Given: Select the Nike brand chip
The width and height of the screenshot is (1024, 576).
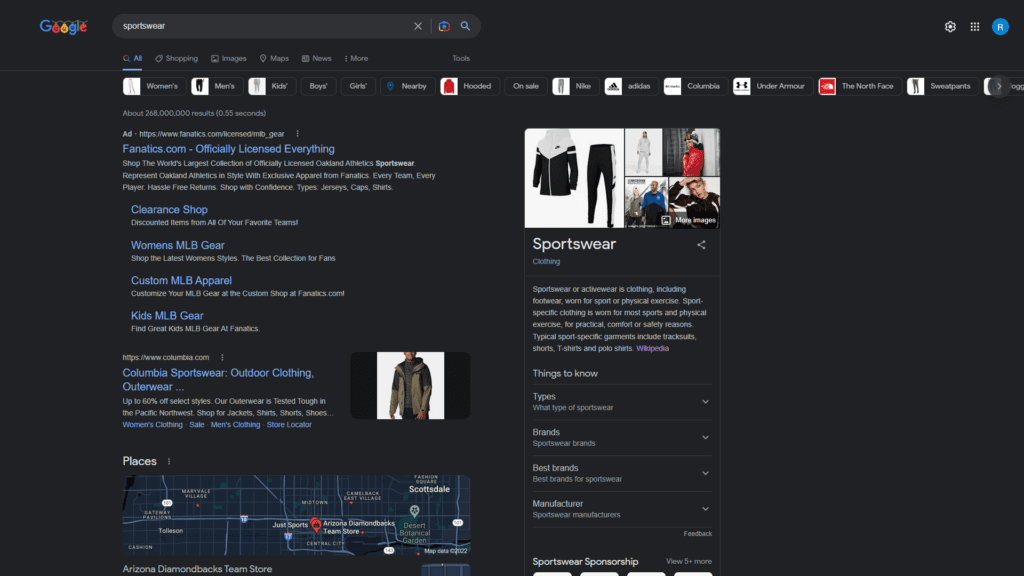Looking at the screenshot, I should [575, 86].
